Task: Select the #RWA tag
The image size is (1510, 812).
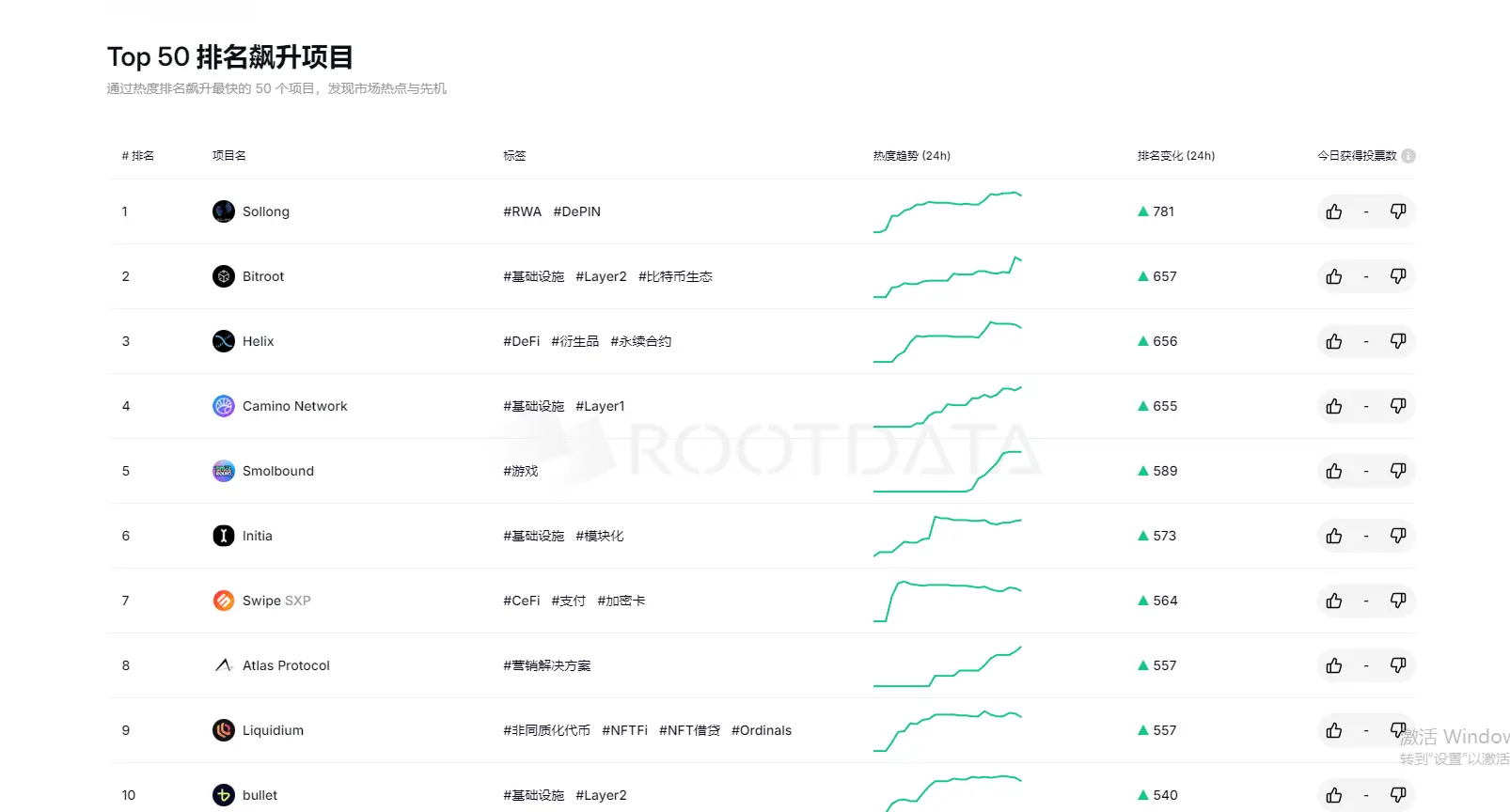Action: [x=523, y=211]
